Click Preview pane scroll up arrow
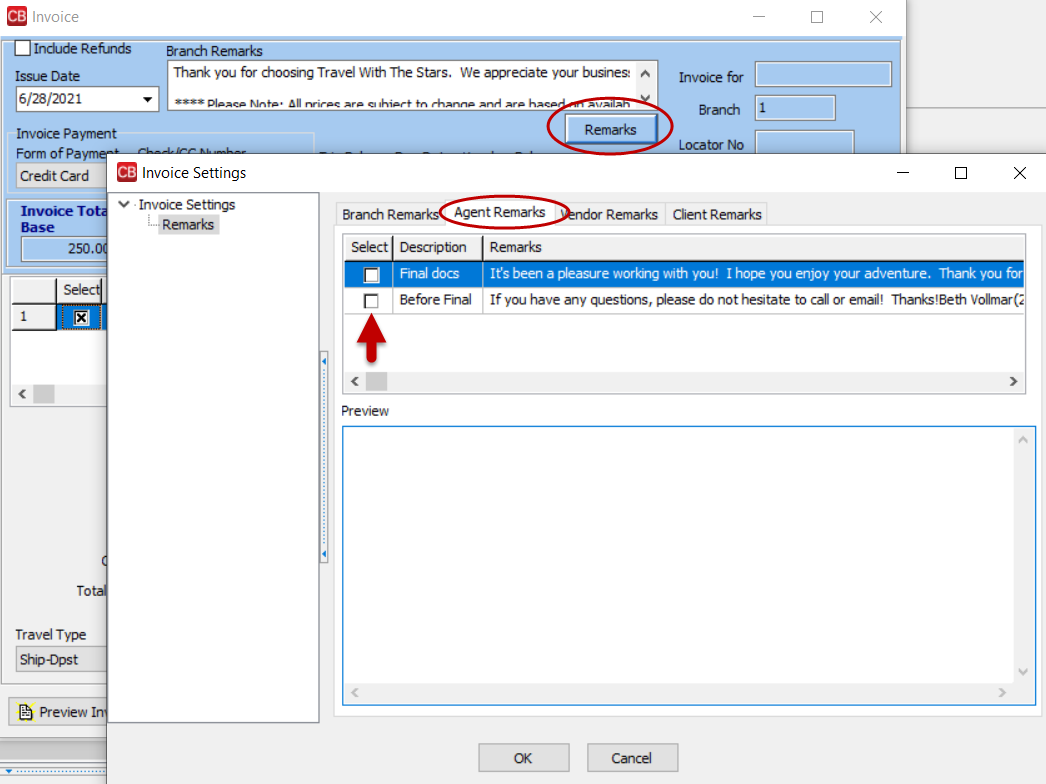This screenshot has width=1046, height=784. coord(1023,440)
